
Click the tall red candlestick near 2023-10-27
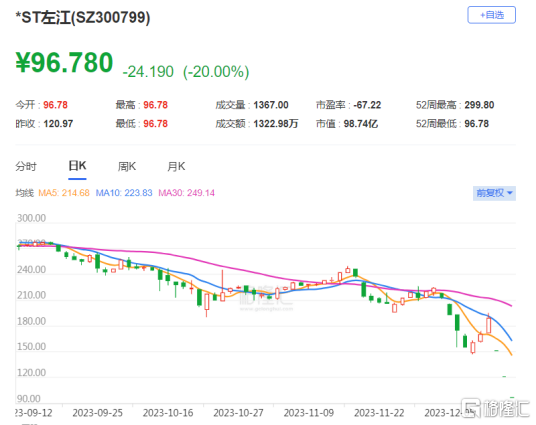pyautogui.click(x=223, y=286)
